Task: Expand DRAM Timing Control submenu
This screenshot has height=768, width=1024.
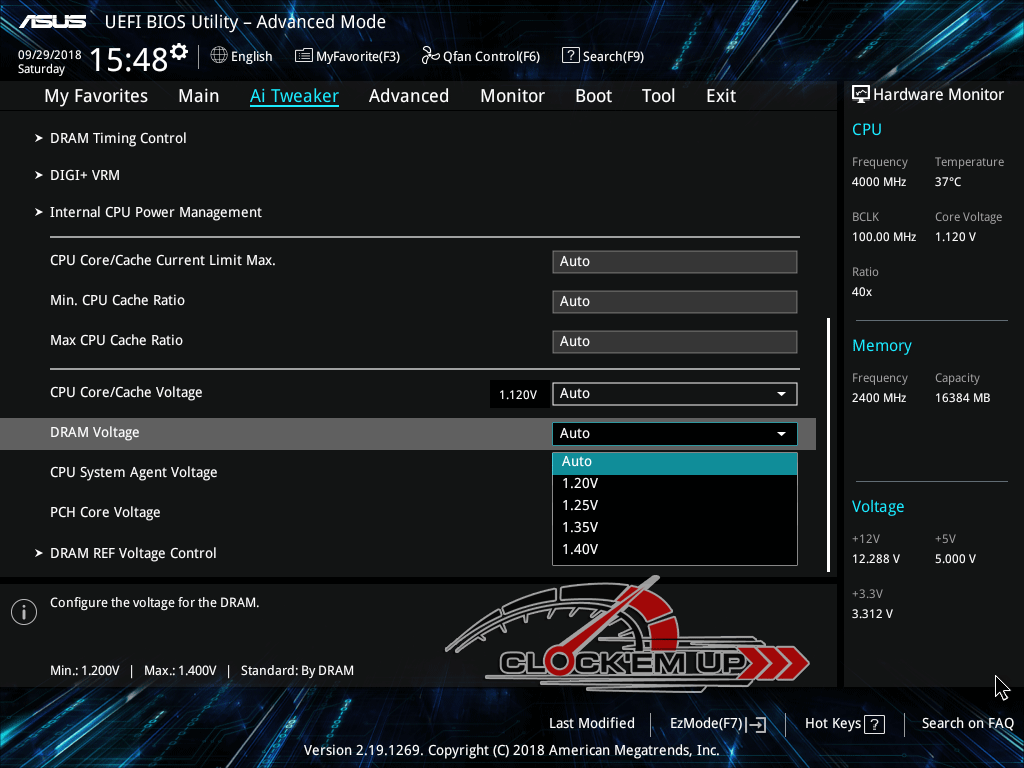Action: [118, 138]
